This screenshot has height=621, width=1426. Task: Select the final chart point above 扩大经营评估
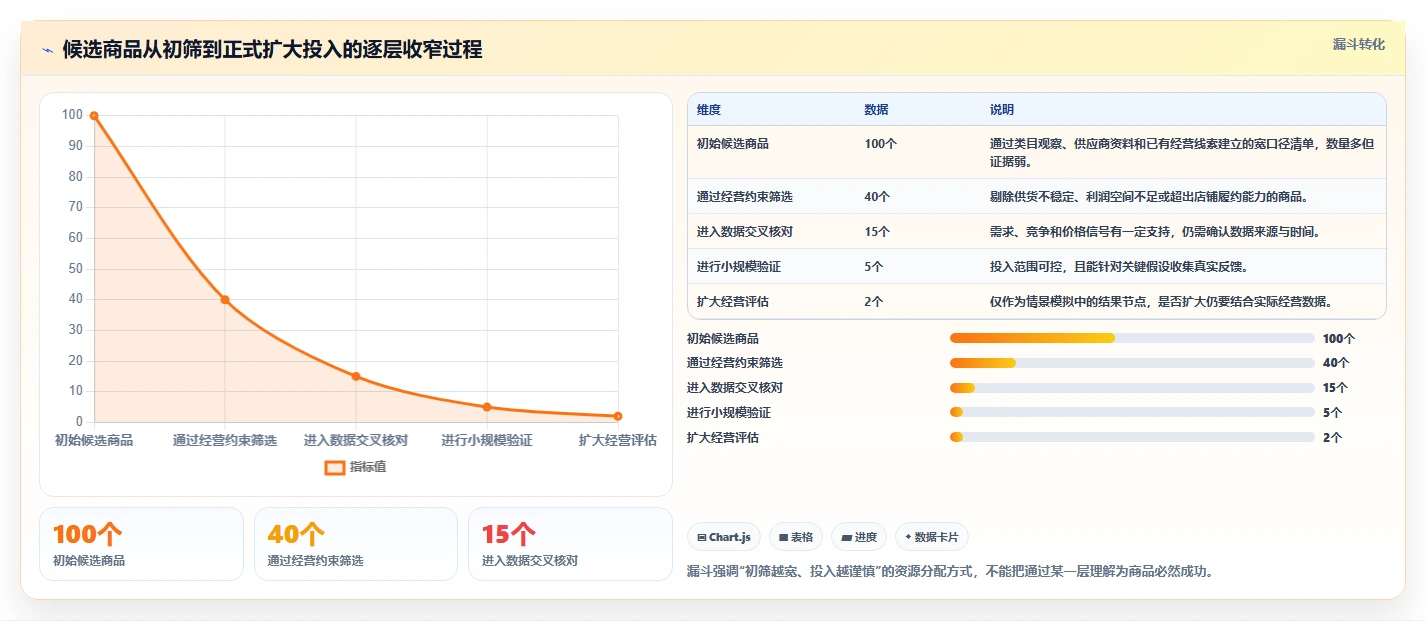[618, 416]
